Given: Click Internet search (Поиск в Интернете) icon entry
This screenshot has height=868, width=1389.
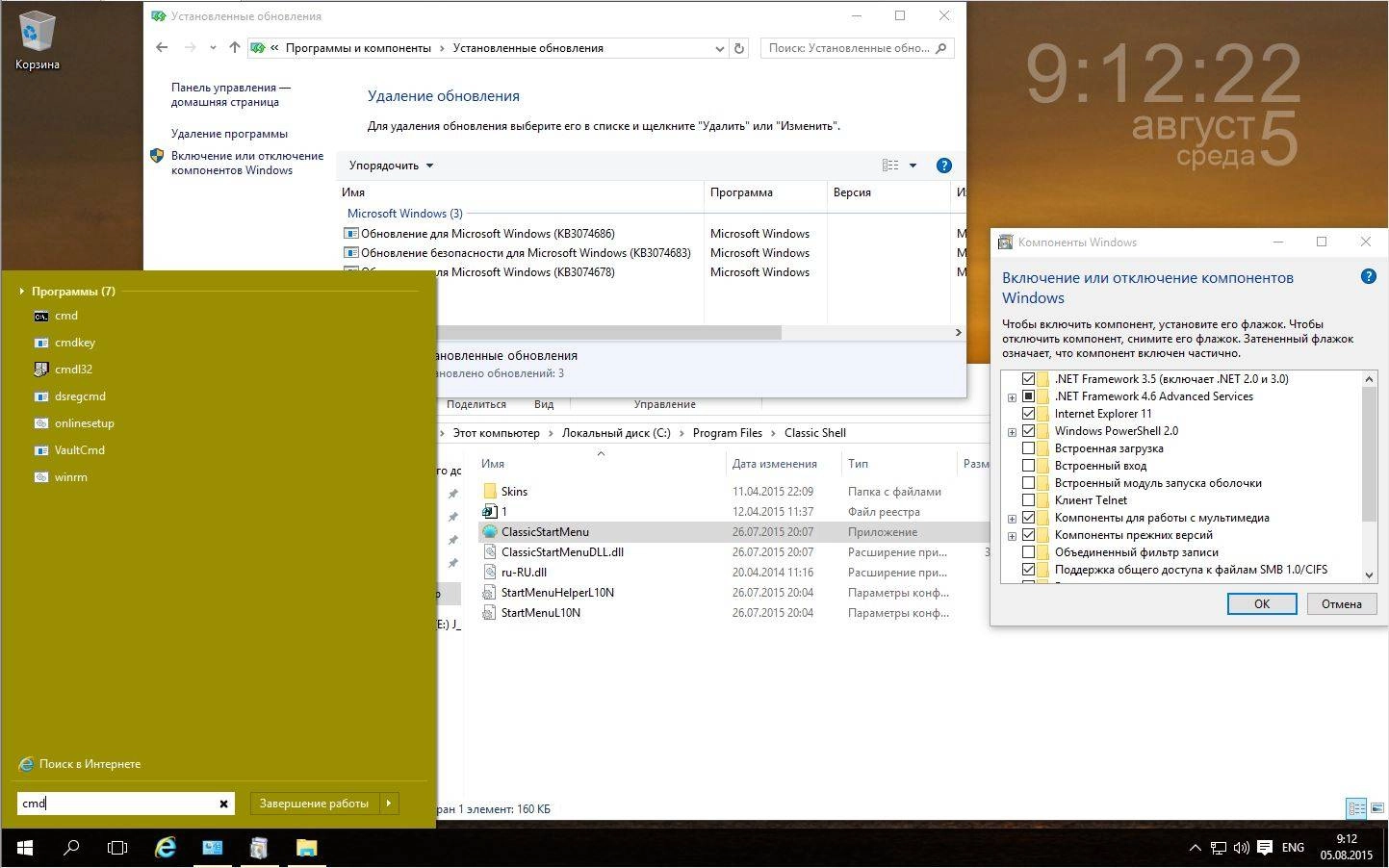Looking at the screenshot, I should pos(80,764).
